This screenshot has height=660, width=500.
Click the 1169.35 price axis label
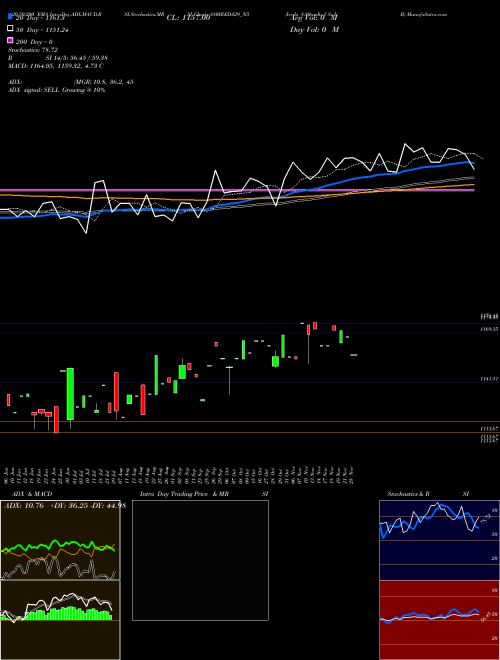[489, 329]
